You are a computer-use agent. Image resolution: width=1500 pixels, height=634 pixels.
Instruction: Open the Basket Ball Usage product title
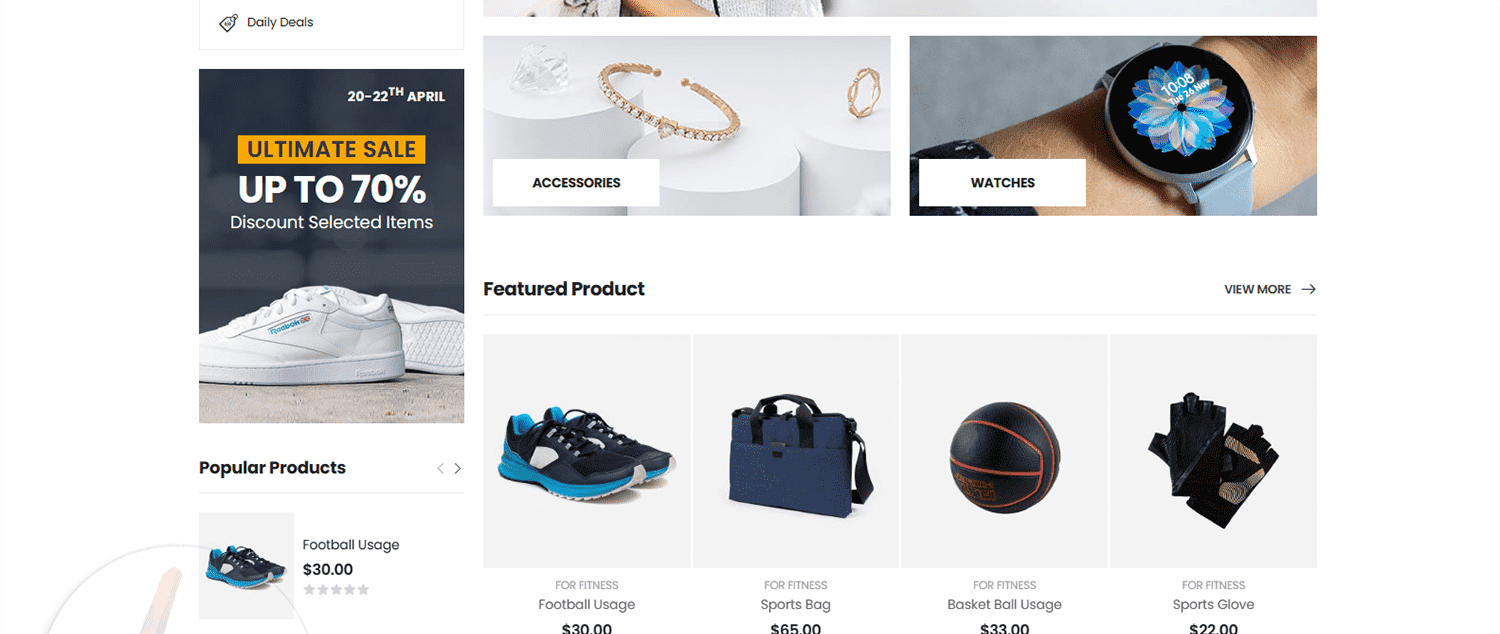pyautogui.click(x=1004, y=604)
